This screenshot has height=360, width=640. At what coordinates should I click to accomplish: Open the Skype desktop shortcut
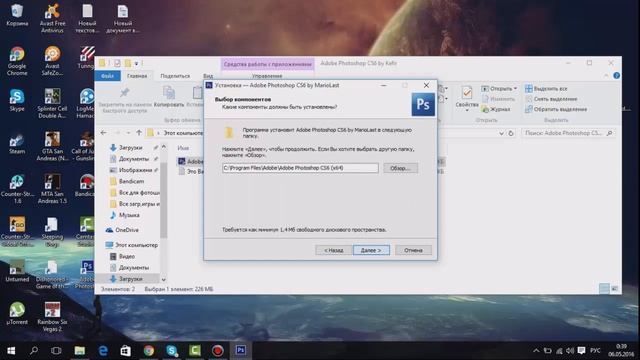[17, 100]
